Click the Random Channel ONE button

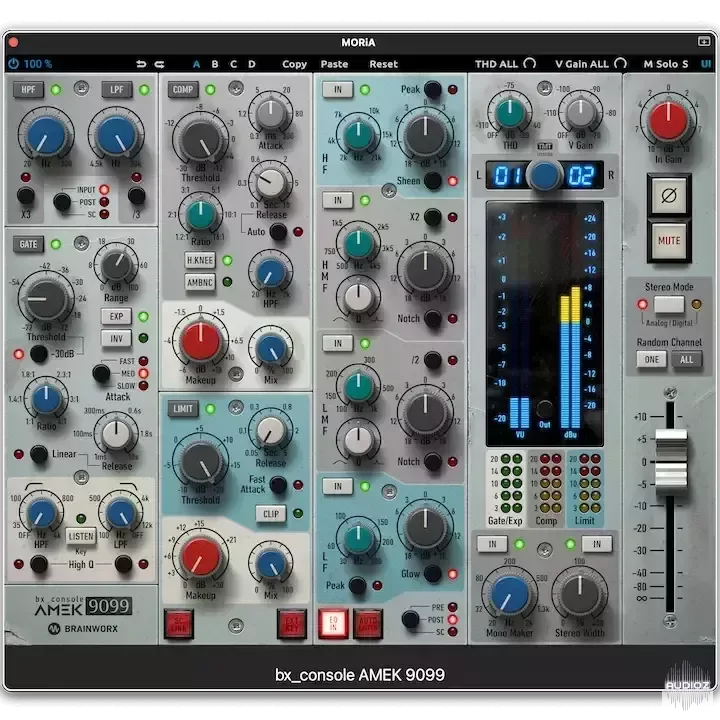point(652,360)
